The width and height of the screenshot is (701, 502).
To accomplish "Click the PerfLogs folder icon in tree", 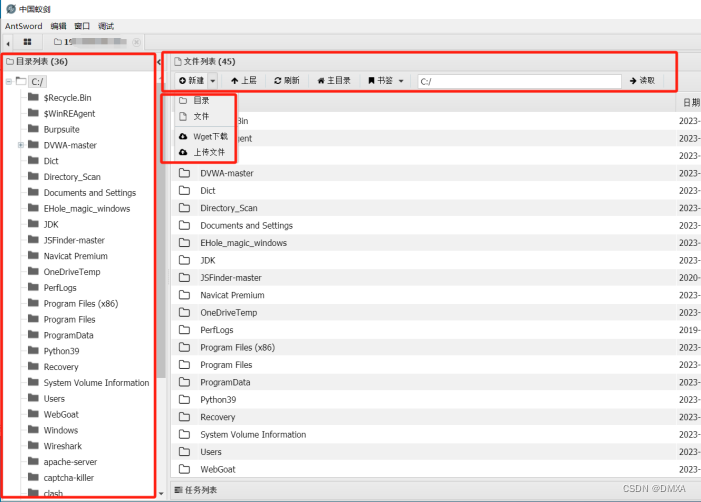I will (33, 287).
